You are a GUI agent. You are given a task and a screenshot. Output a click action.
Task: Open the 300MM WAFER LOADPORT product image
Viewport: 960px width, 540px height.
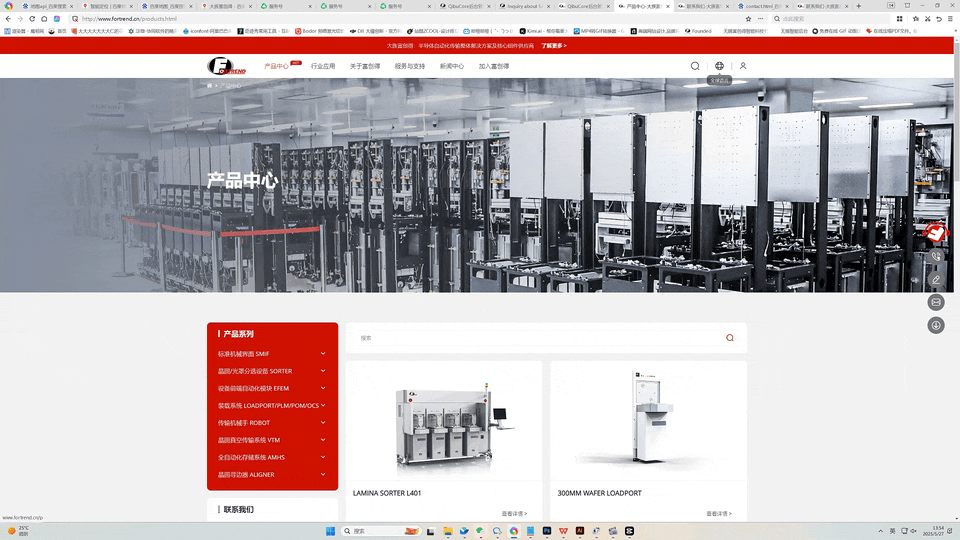[x=648, y=420]
